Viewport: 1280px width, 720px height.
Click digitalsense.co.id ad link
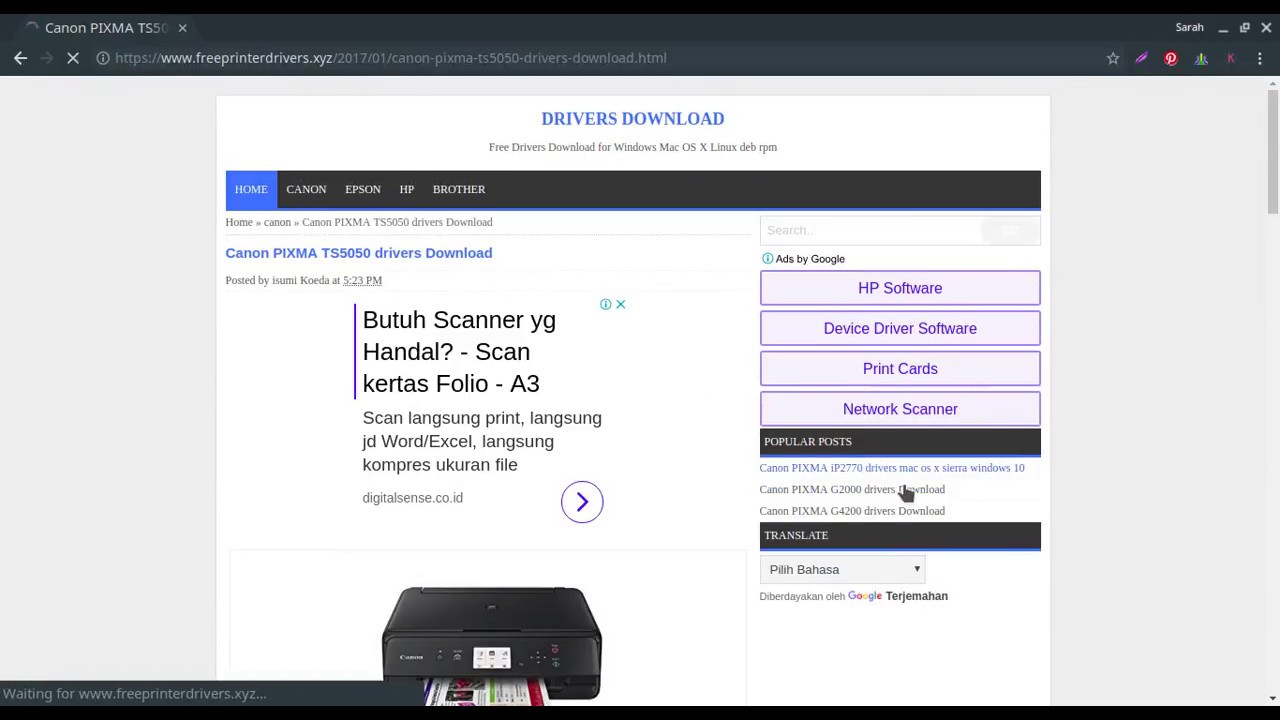tap(412, 498)
